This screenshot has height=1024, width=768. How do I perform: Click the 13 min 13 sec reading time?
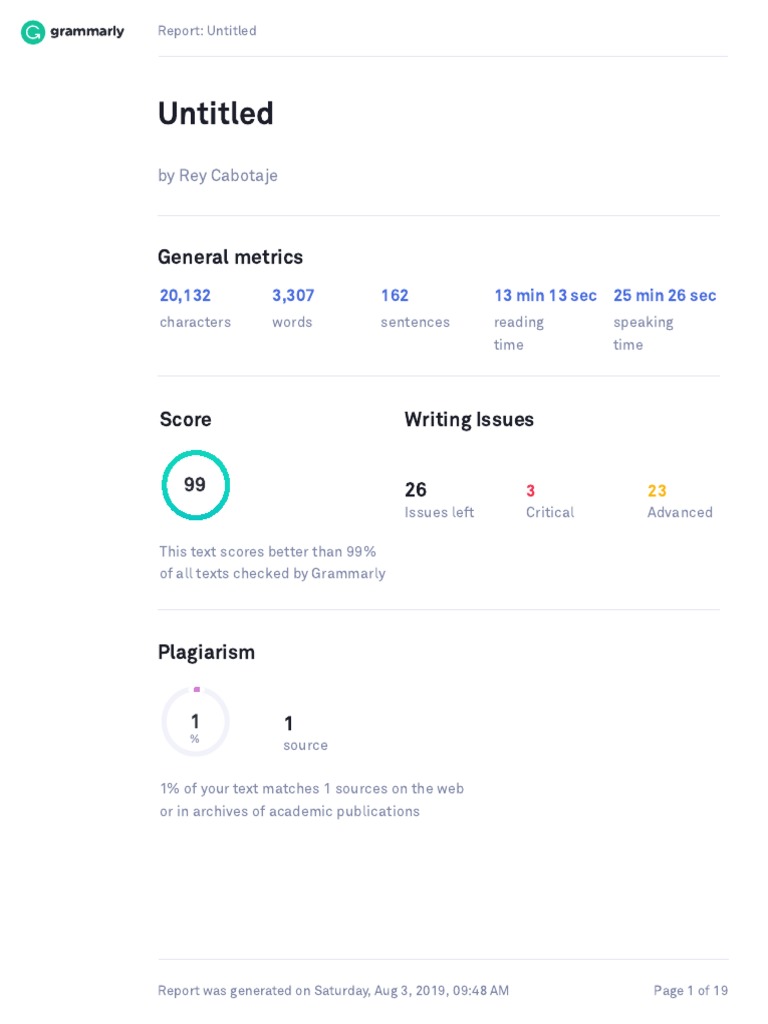click(545, 296)
